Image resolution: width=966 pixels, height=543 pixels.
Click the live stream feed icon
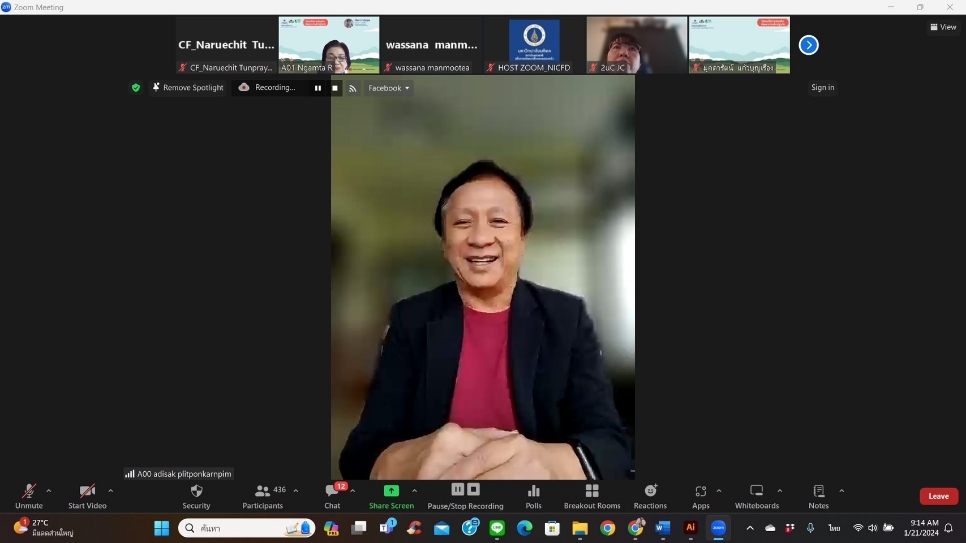tap(352, 88)
